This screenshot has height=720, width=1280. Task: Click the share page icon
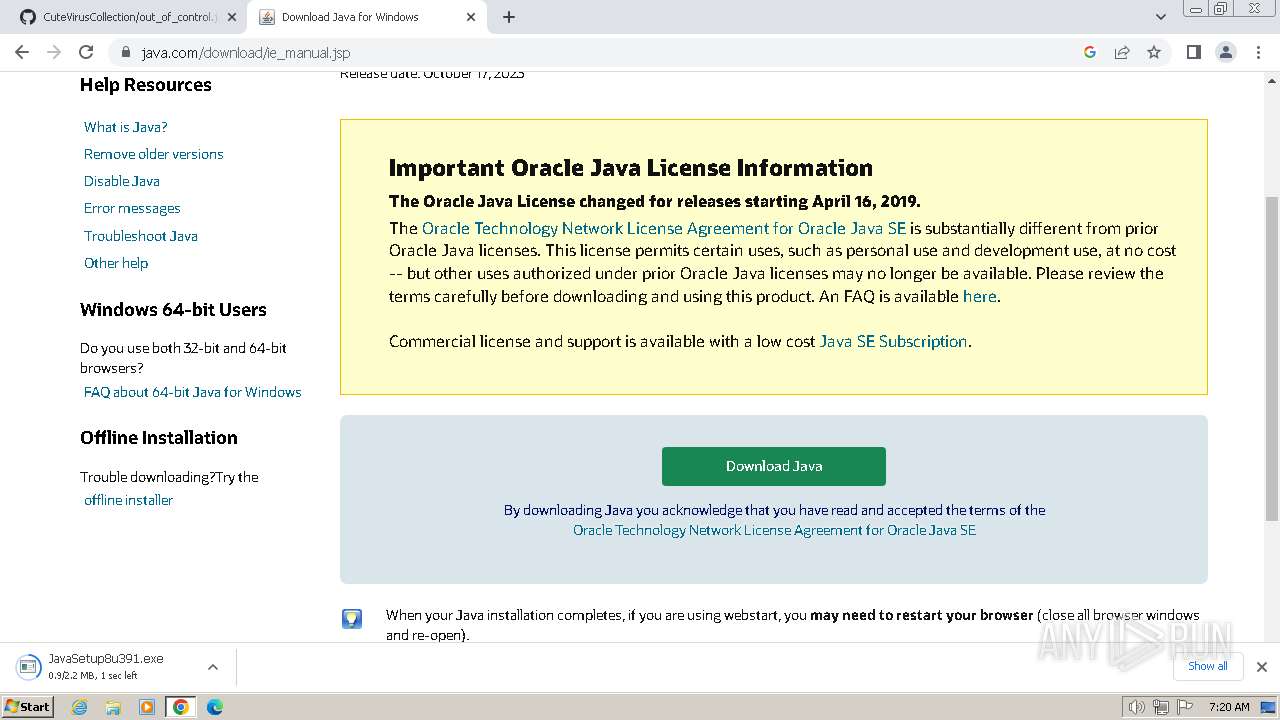tap(1122, 52)
